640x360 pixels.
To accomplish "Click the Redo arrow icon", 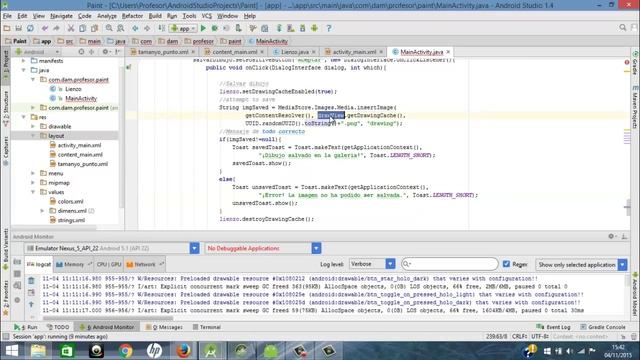I will click(56, 28).
